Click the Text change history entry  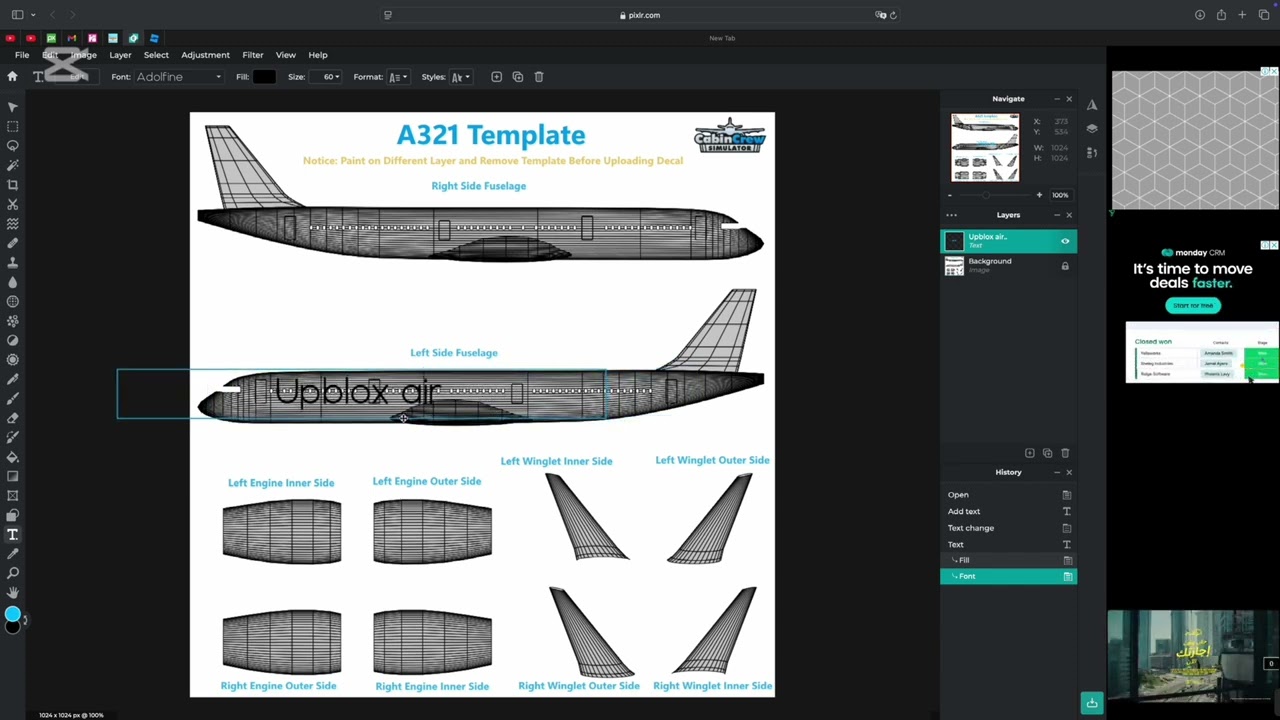[x=1008, y=528]
